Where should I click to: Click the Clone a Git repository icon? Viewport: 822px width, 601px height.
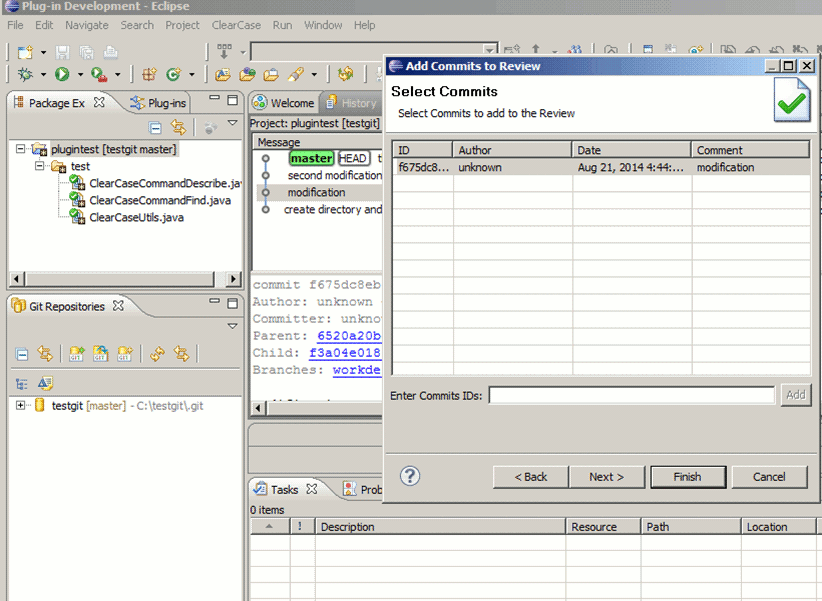100,353
